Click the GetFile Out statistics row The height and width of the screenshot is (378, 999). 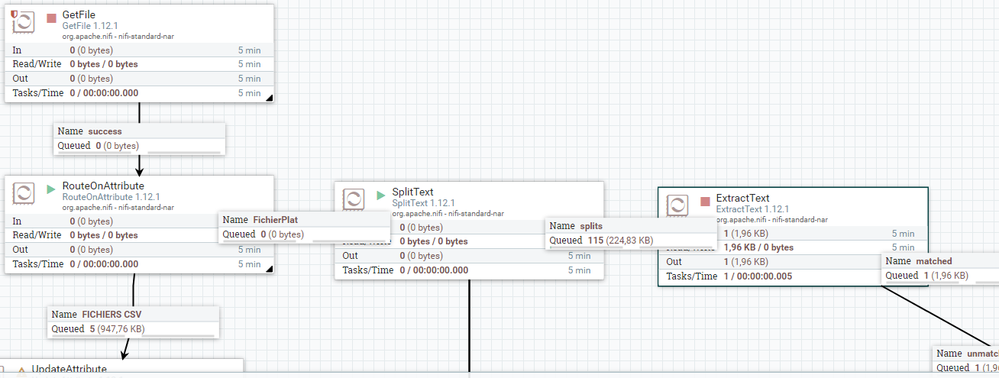coord(140,78)
